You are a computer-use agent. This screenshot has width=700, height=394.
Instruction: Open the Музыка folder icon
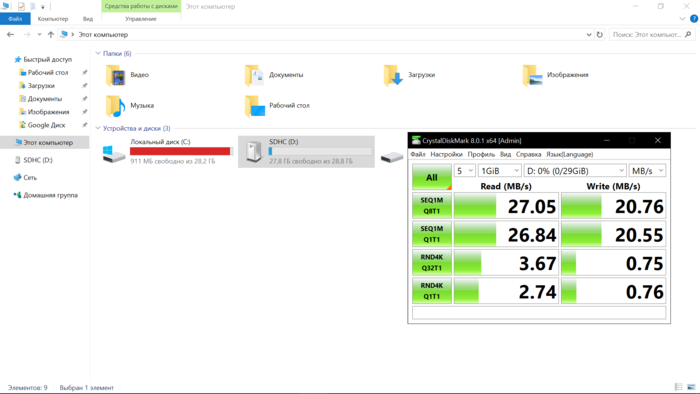click(x=115, y=106)
